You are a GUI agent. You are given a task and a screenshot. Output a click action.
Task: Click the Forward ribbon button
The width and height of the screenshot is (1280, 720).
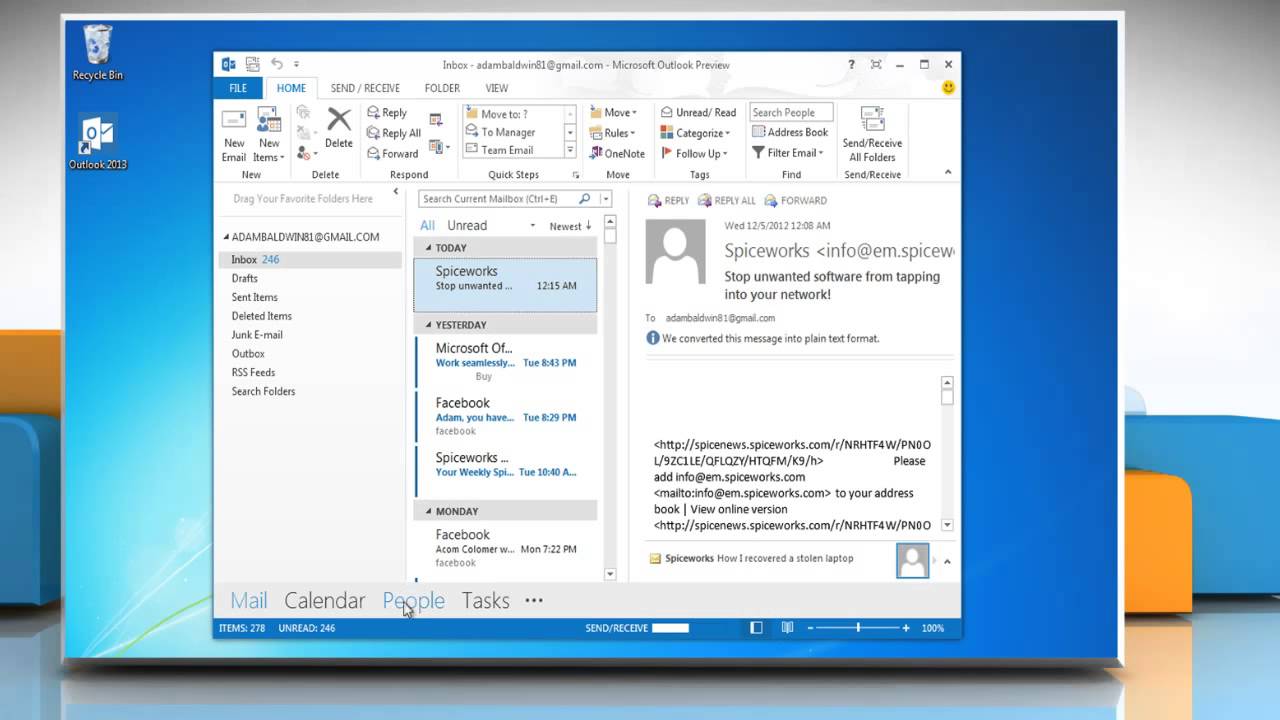pyautogui.click(x=392, y=154)
